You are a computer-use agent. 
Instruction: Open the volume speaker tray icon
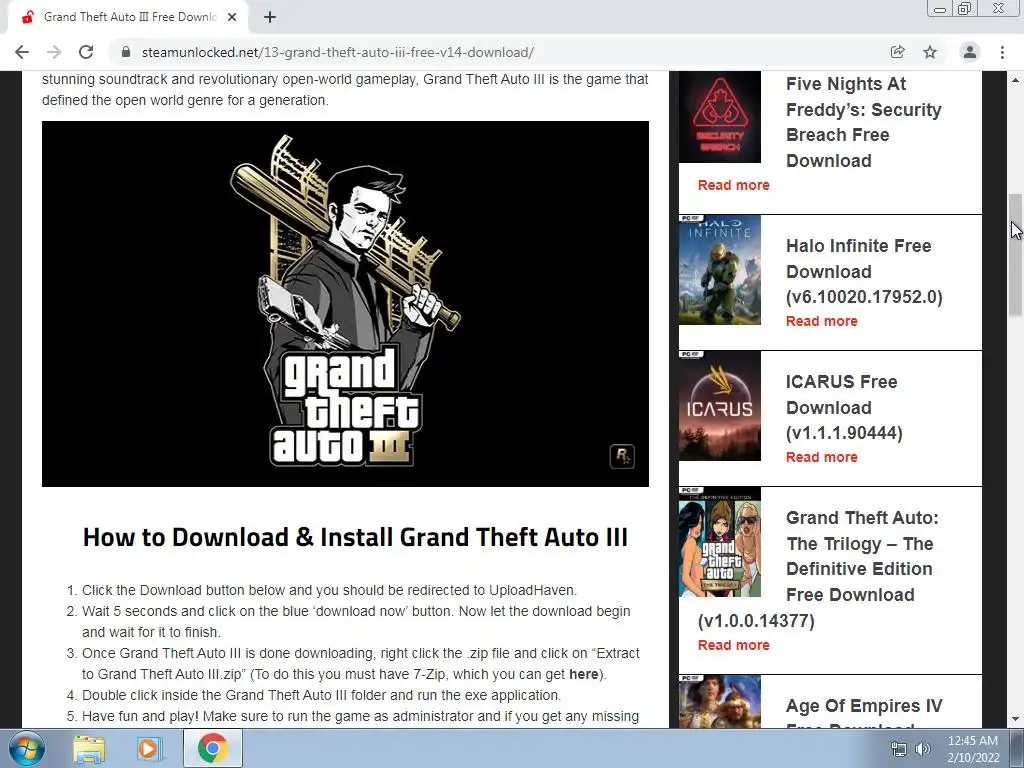pos(923,749)
